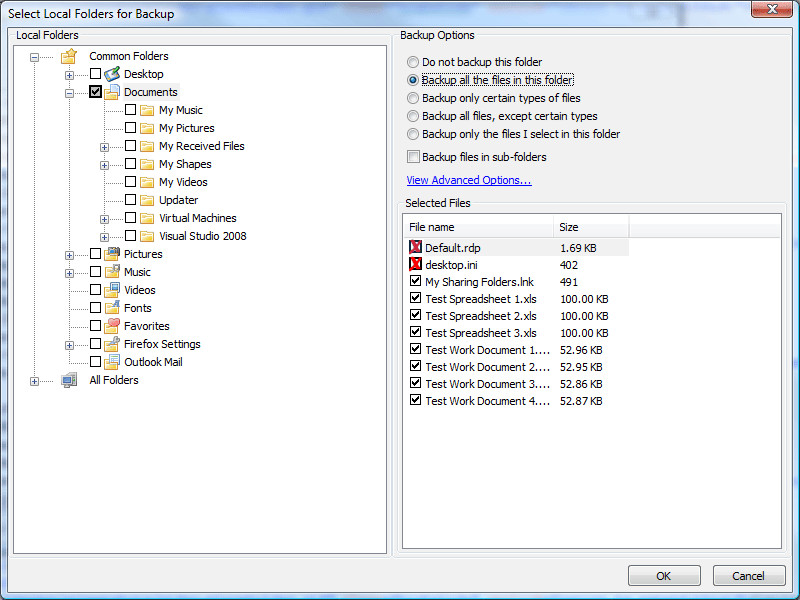
Task: Uncheck Test Work Document 4 file
Action: tap(415, 400)
